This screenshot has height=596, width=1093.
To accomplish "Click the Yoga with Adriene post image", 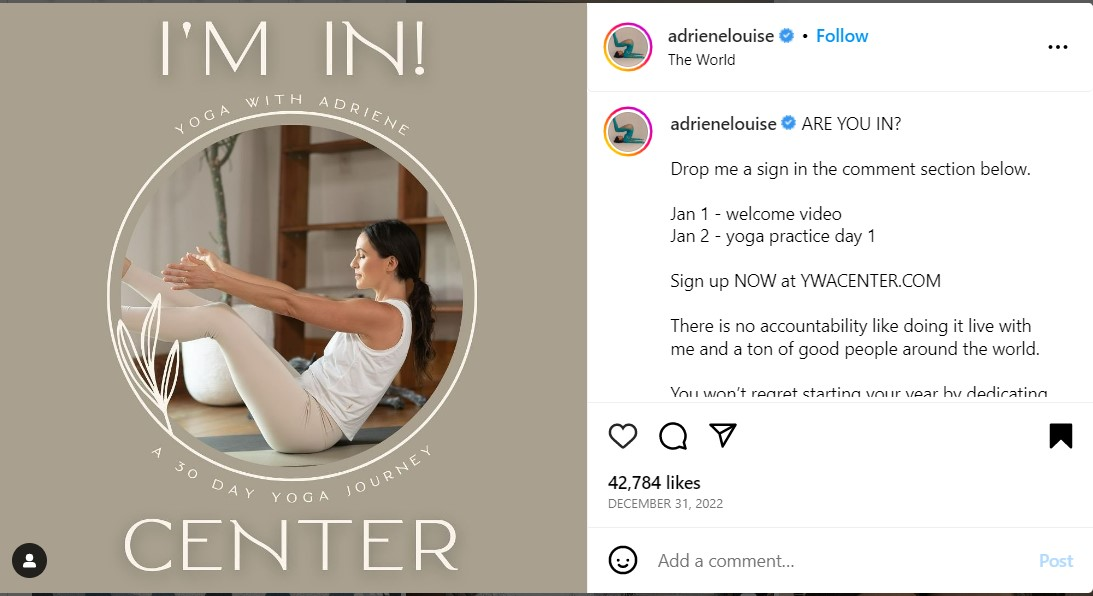I will coord(293,298).
